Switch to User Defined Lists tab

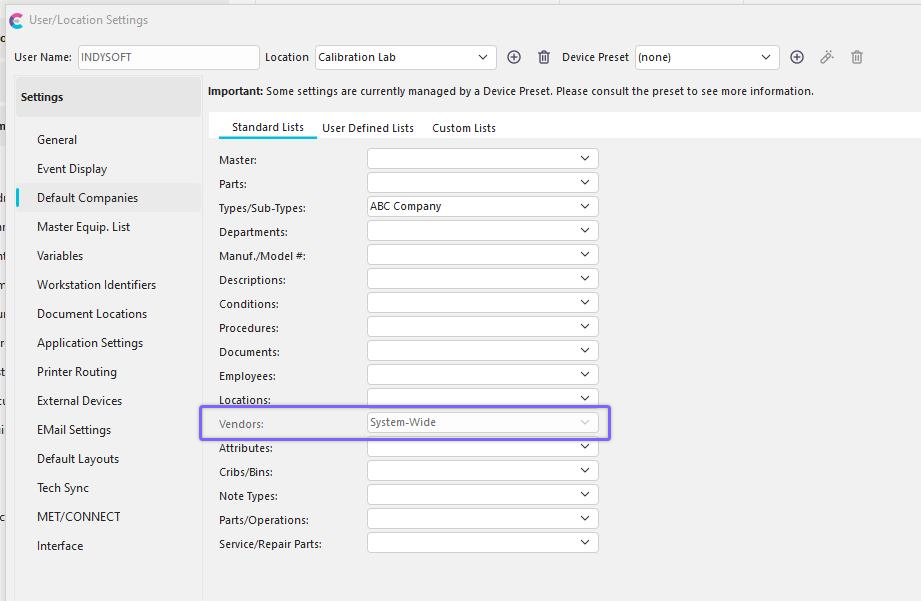(367, 128)
